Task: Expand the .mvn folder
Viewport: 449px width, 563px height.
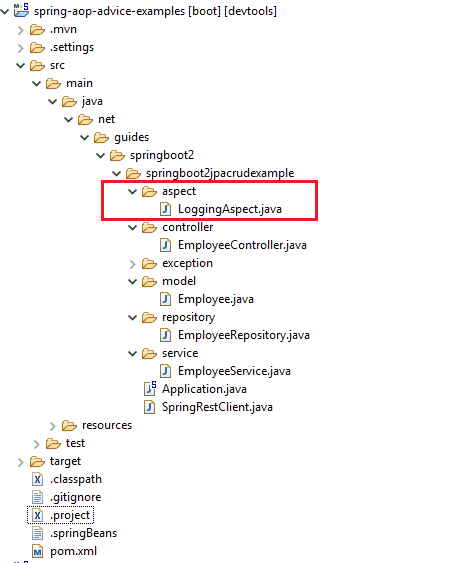Action: pos(20,30)
